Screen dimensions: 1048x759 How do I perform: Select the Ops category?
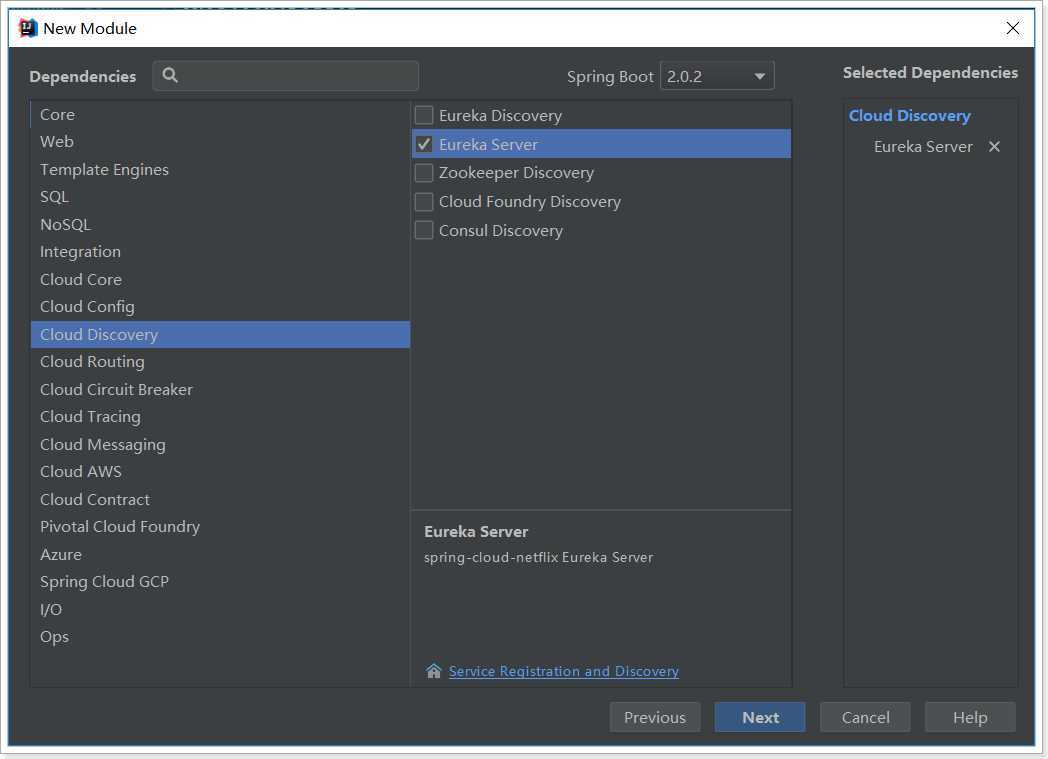pyautogui.click(x=220, y=637)
